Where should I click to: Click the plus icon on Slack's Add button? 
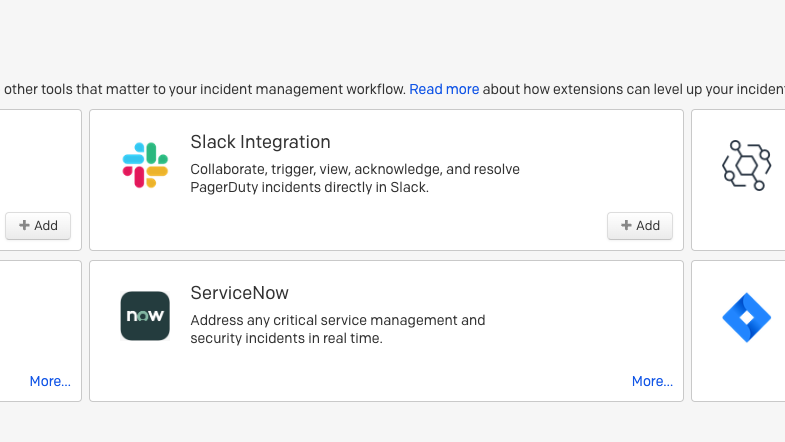coord(626,226)
